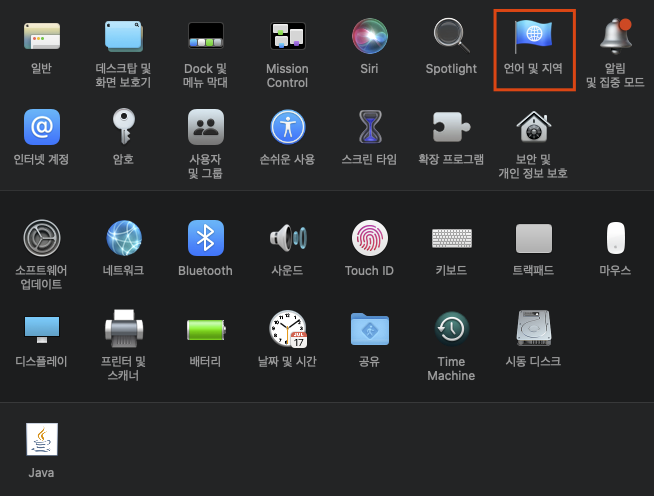Open the Siri preferences icon

coord(370,36)
